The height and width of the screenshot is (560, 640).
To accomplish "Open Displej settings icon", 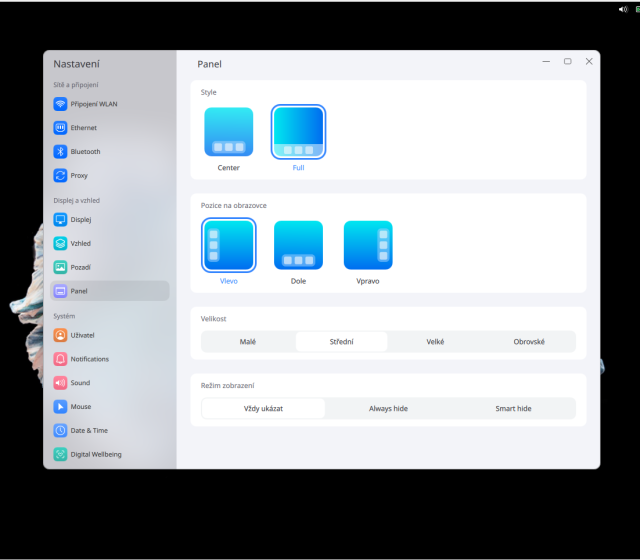I will [x=60, y=219].
